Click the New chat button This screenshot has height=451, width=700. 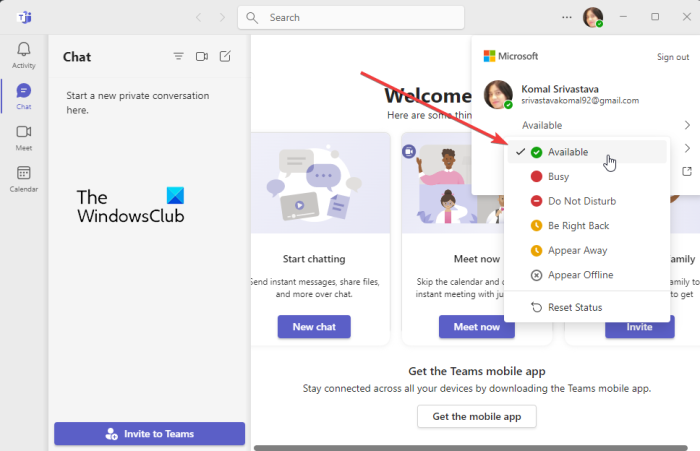click(314, 326)
